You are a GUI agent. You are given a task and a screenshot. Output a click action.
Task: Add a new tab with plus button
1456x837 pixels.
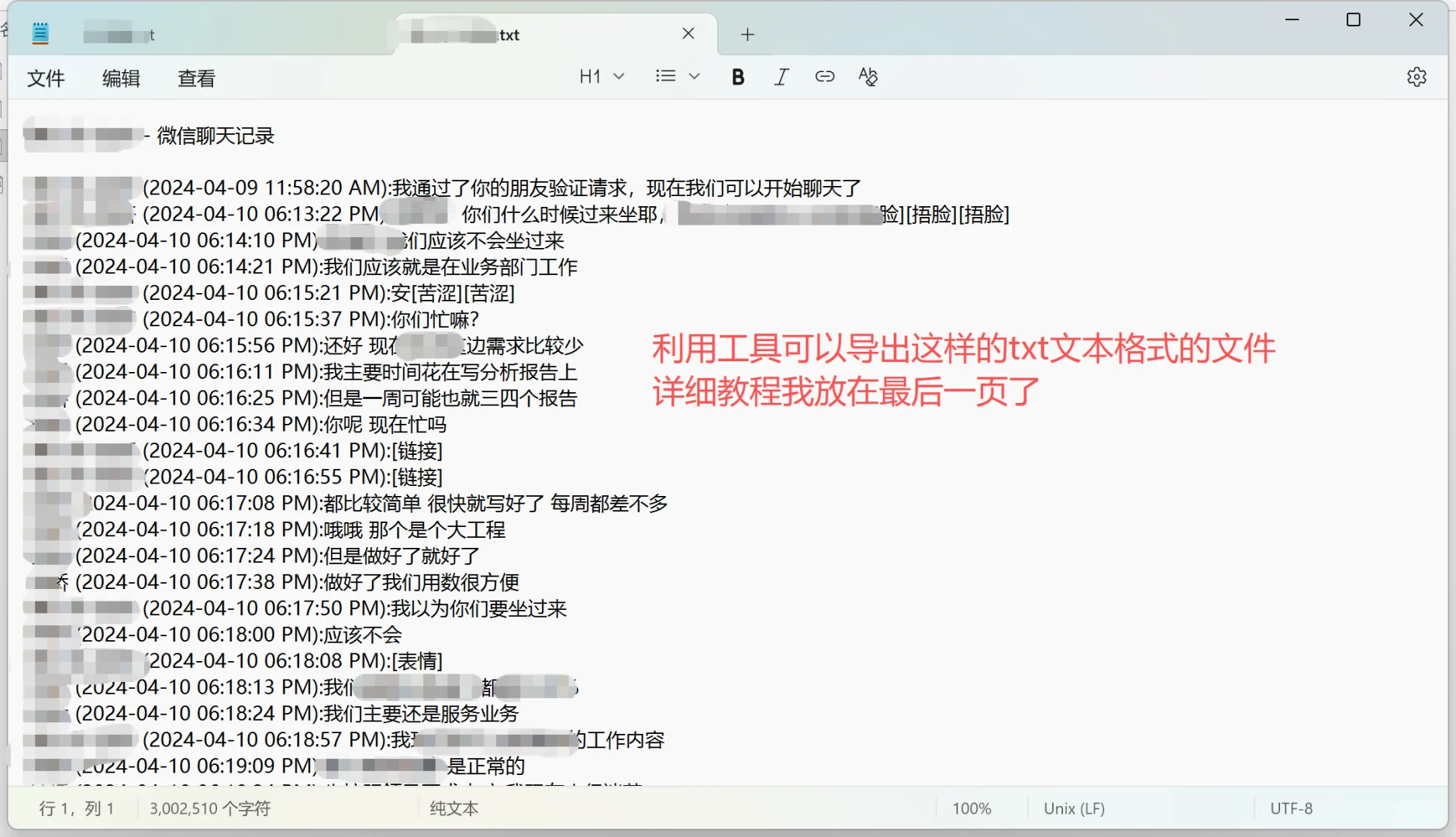747,34
